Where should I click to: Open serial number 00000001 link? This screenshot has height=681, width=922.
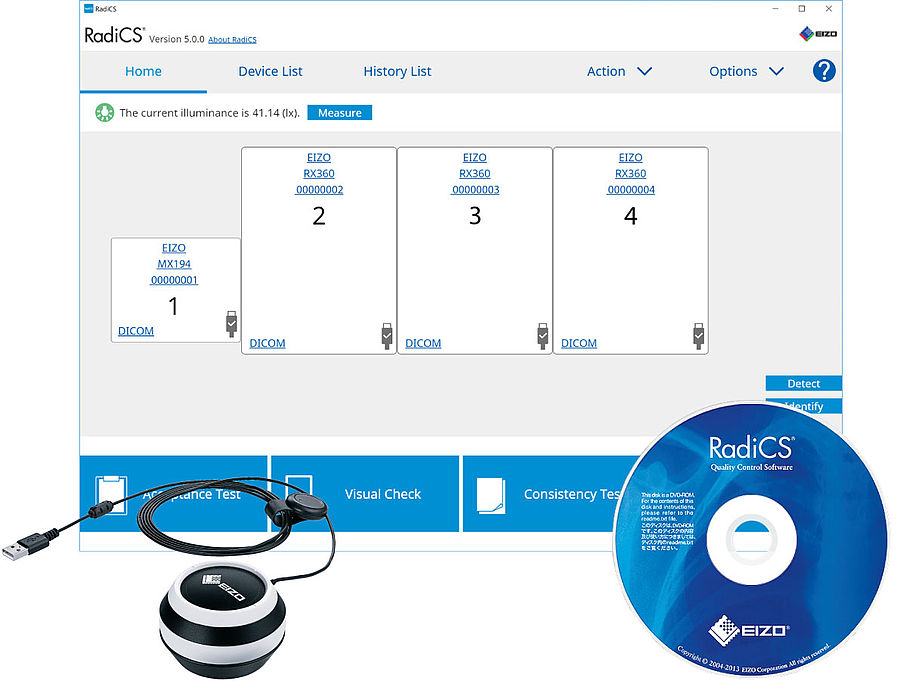(174, 280)
